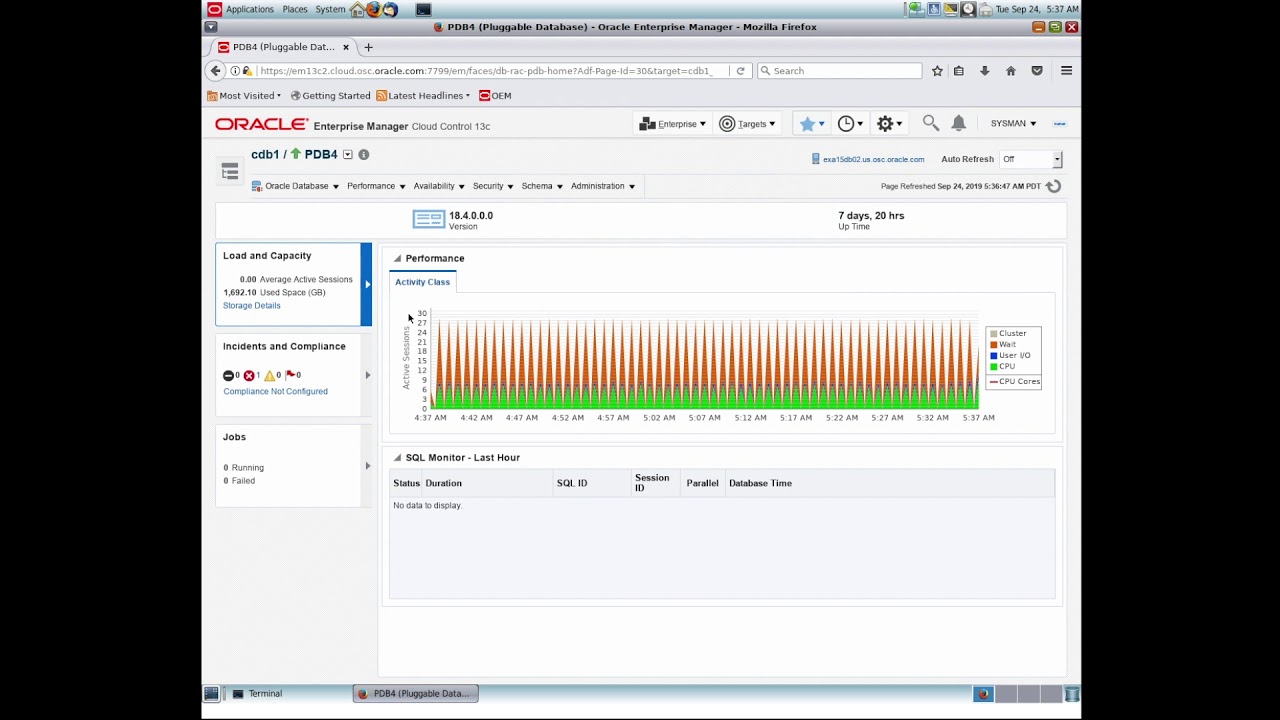Screen dimensions: 1280x720
Task: Go to the Firefox home page icon
Action: pyautogui.click(x=1011, y=71)
